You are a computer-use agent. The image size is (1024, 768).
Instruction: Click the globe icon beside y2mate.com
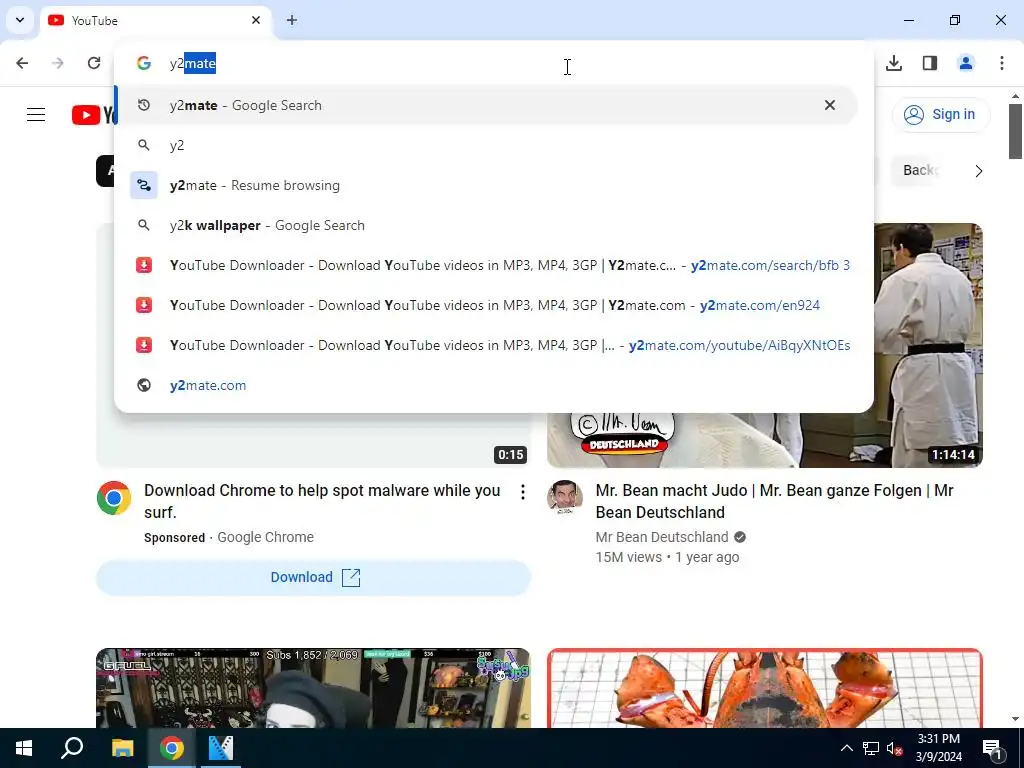tap(144, 385)
